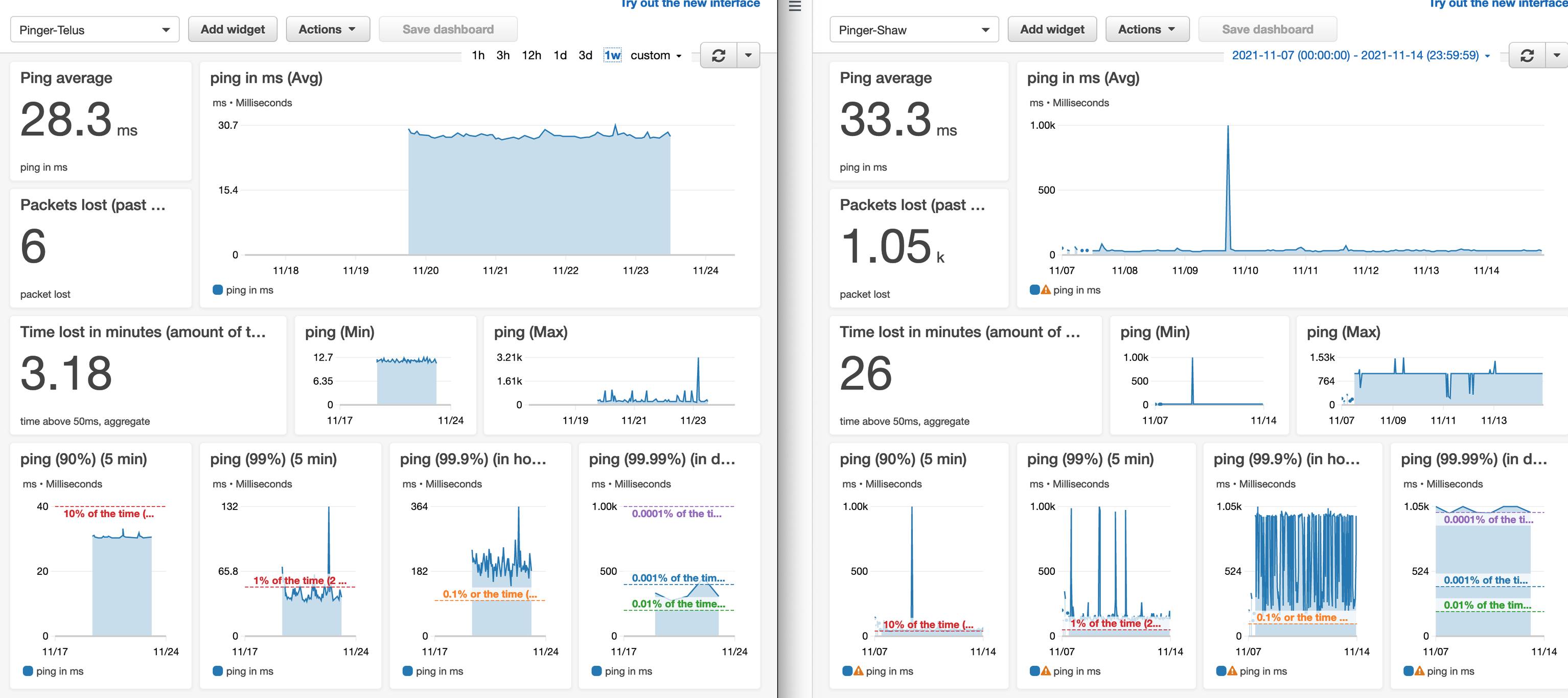
Task: Click warning triangle in Shaw ping Avg legend
Action: coord(1046,290)
